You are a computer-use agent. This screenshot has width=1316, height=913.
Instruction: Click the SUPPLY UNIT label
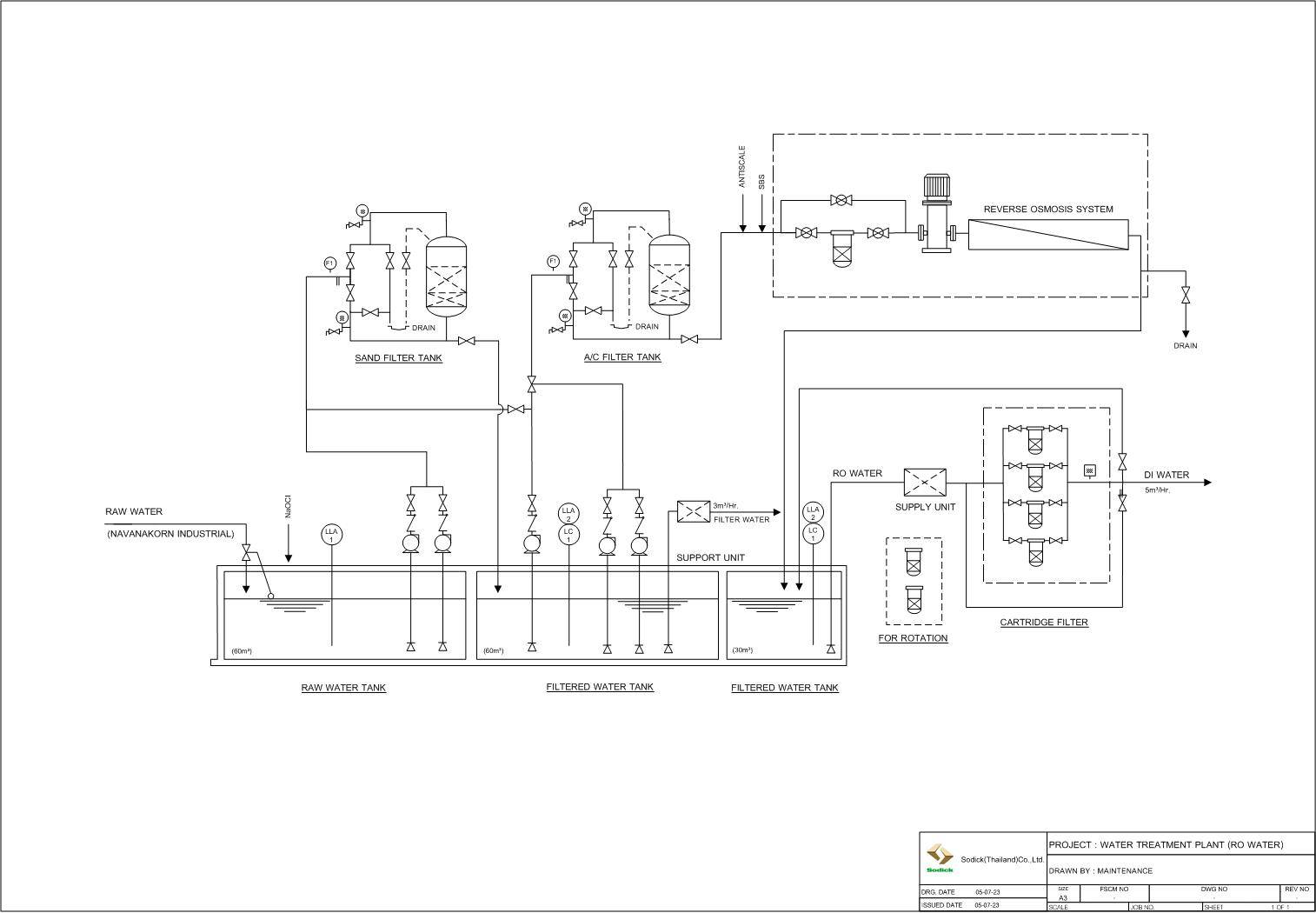click(x=926, y=507)
